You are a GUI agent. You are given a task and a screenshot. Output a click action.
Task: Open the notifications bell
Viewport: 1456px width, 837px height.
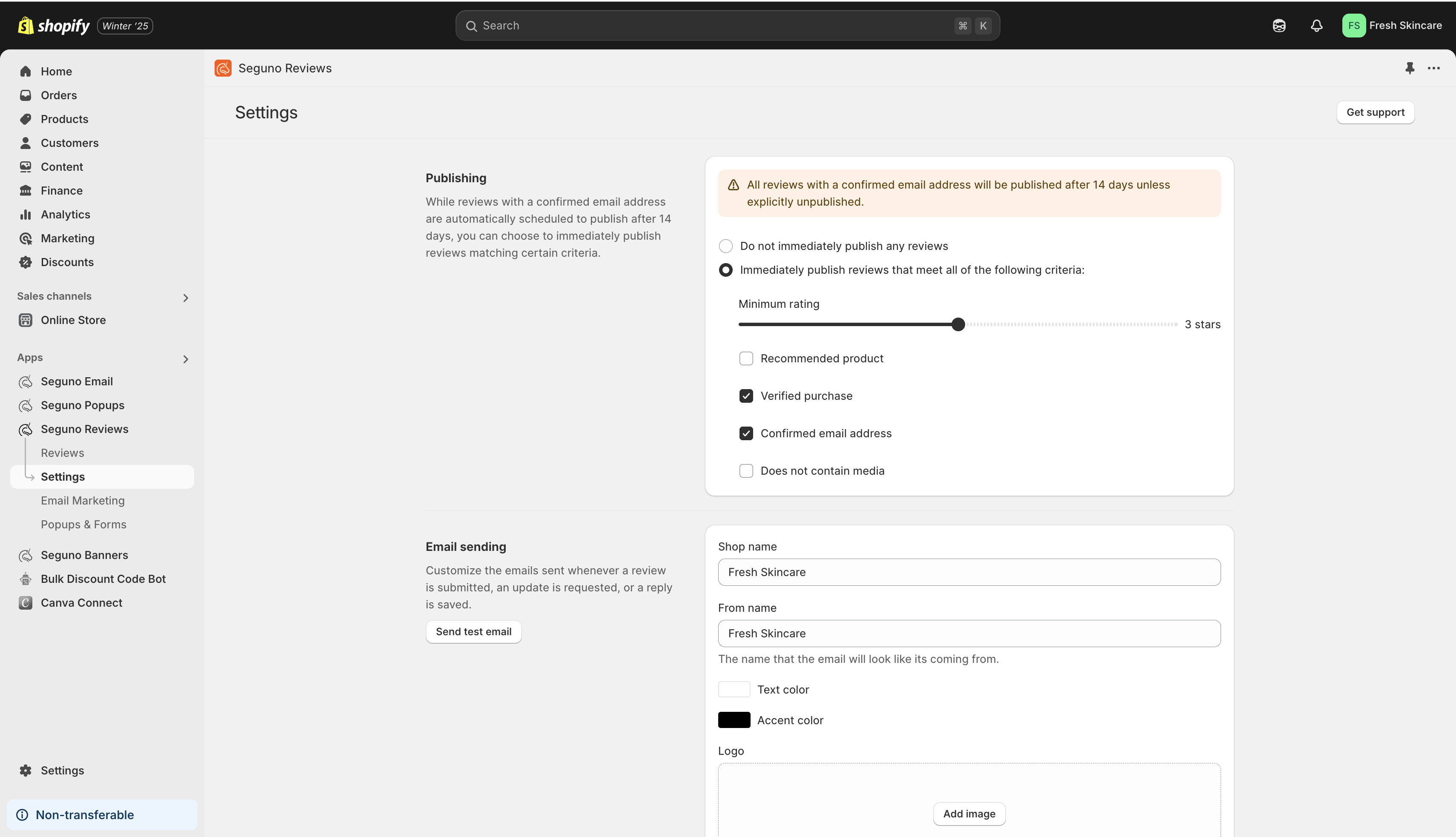tap(1316, 26)
